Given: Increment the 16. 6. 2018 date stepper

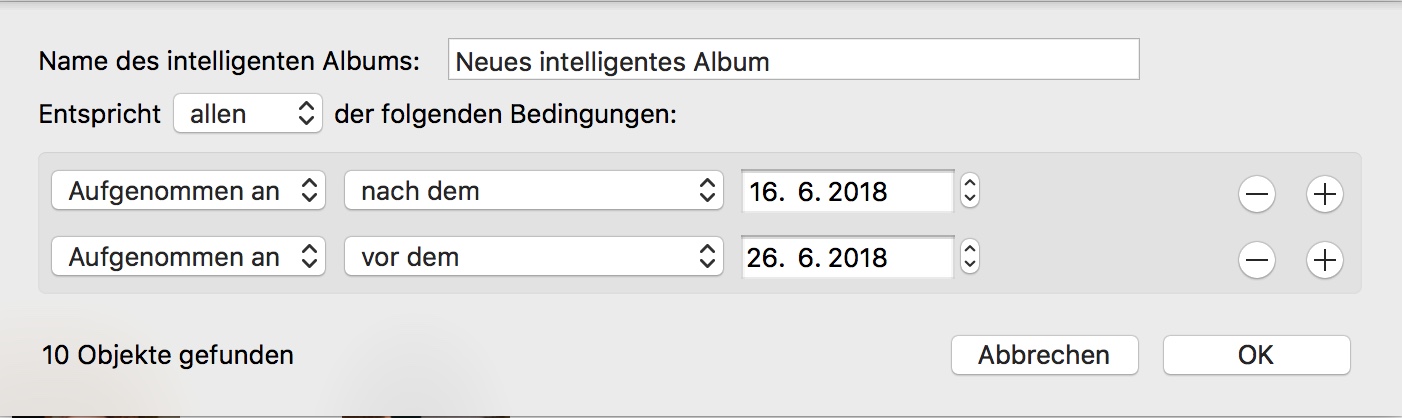Looking at the screenshot, I should (968, 183).
